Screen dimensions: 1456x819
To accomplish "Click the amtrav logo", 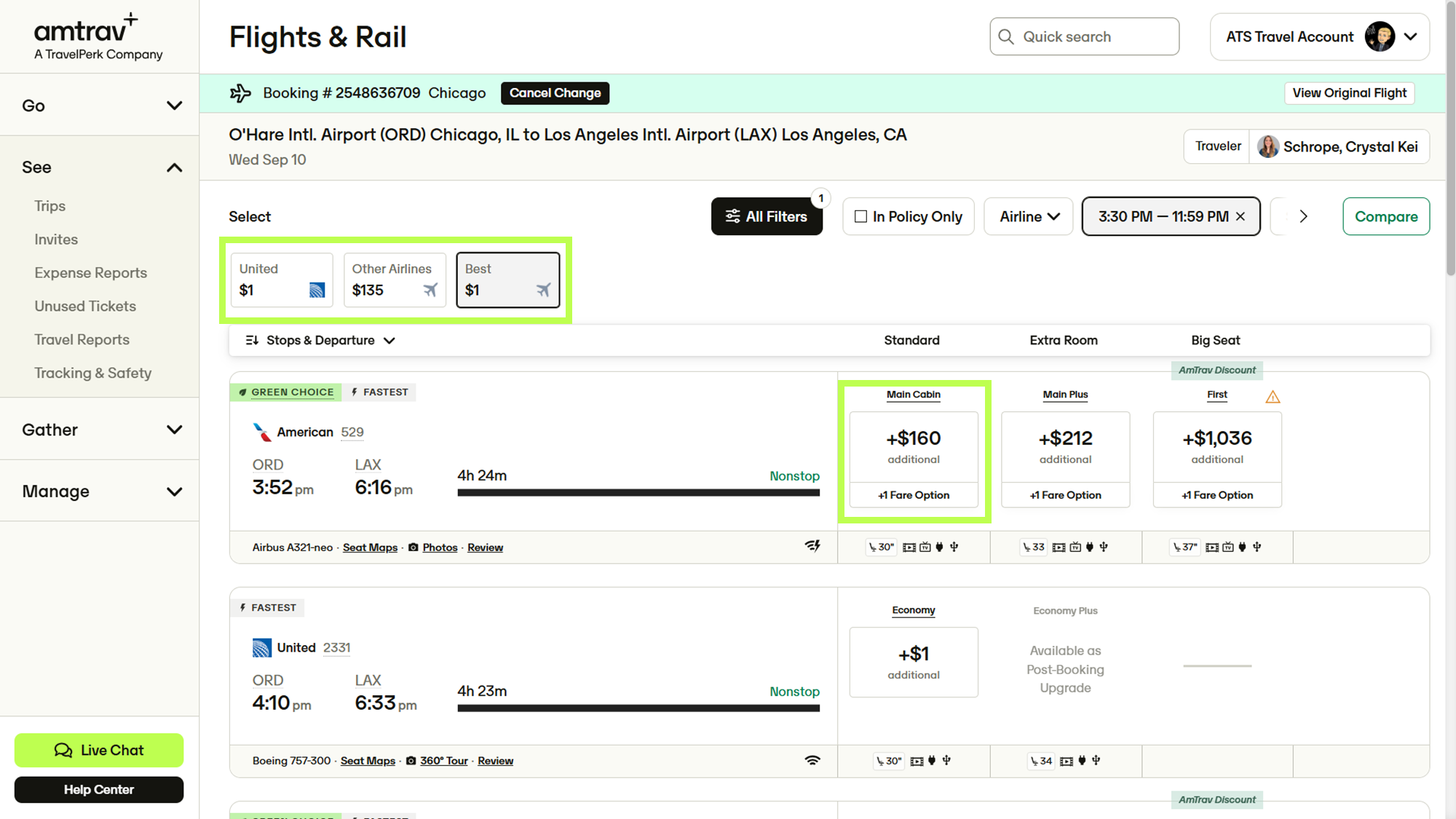I will [98, 36].
